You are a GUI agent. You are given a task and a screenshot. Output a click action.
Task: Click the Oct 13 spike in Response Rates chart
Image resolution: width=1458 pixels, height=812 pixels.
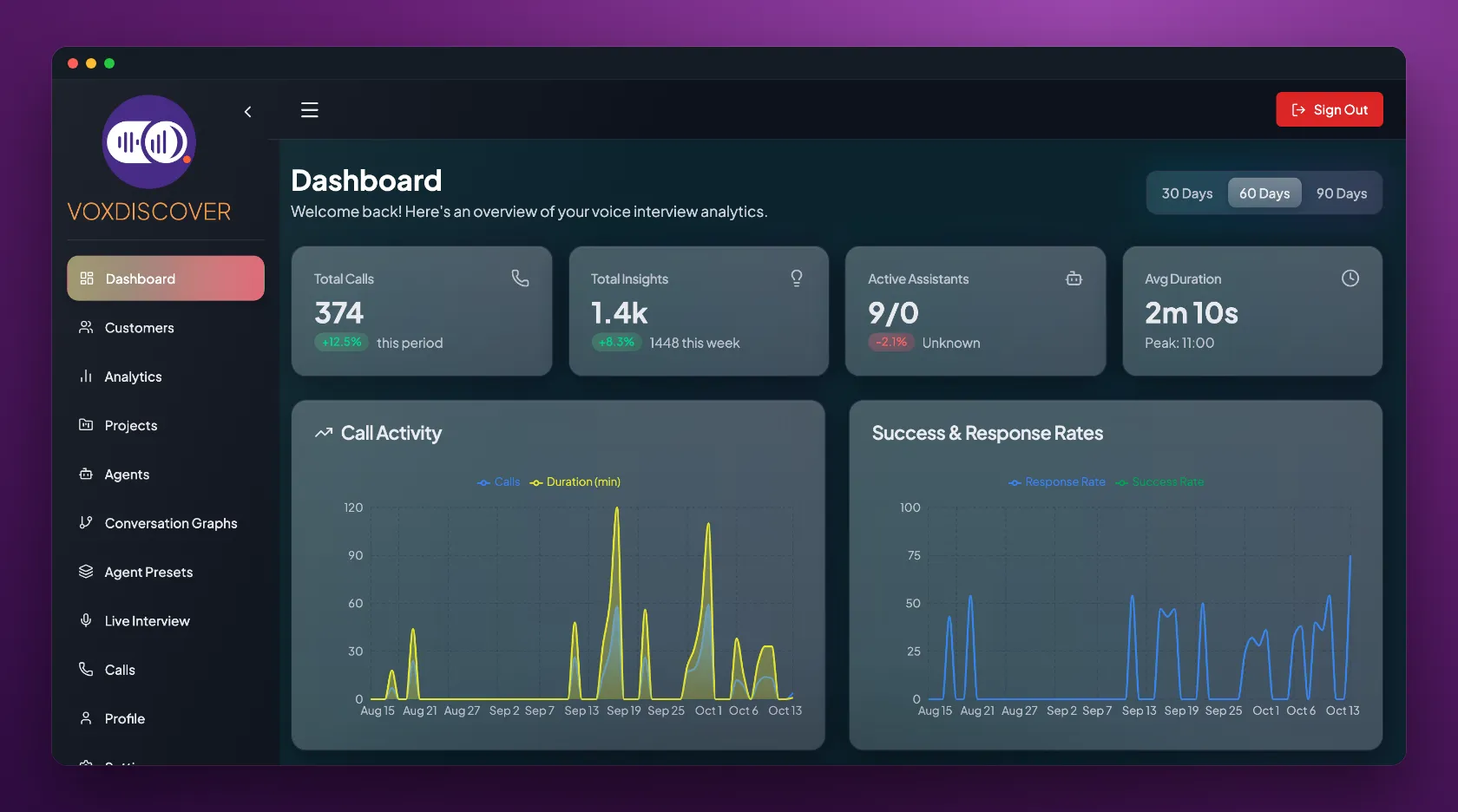[1350, 557]
